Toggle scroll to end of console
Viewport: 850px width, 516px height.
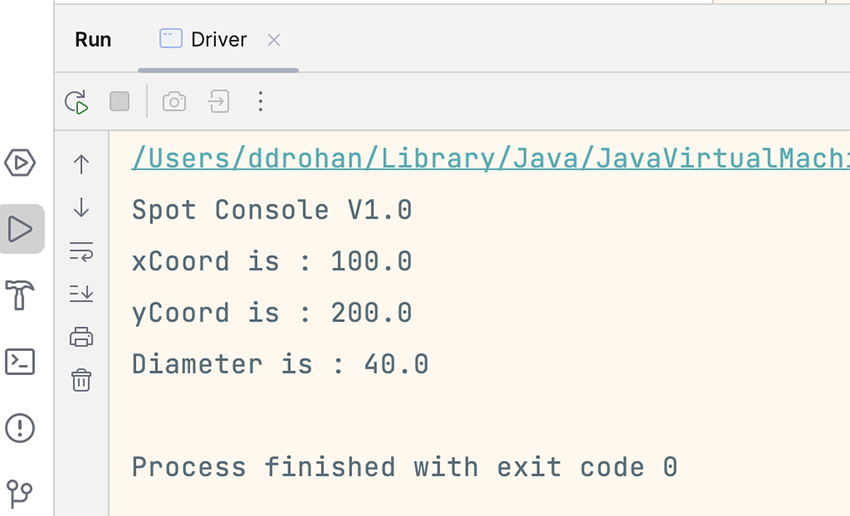pyautogui.click(x=81, y=293)
